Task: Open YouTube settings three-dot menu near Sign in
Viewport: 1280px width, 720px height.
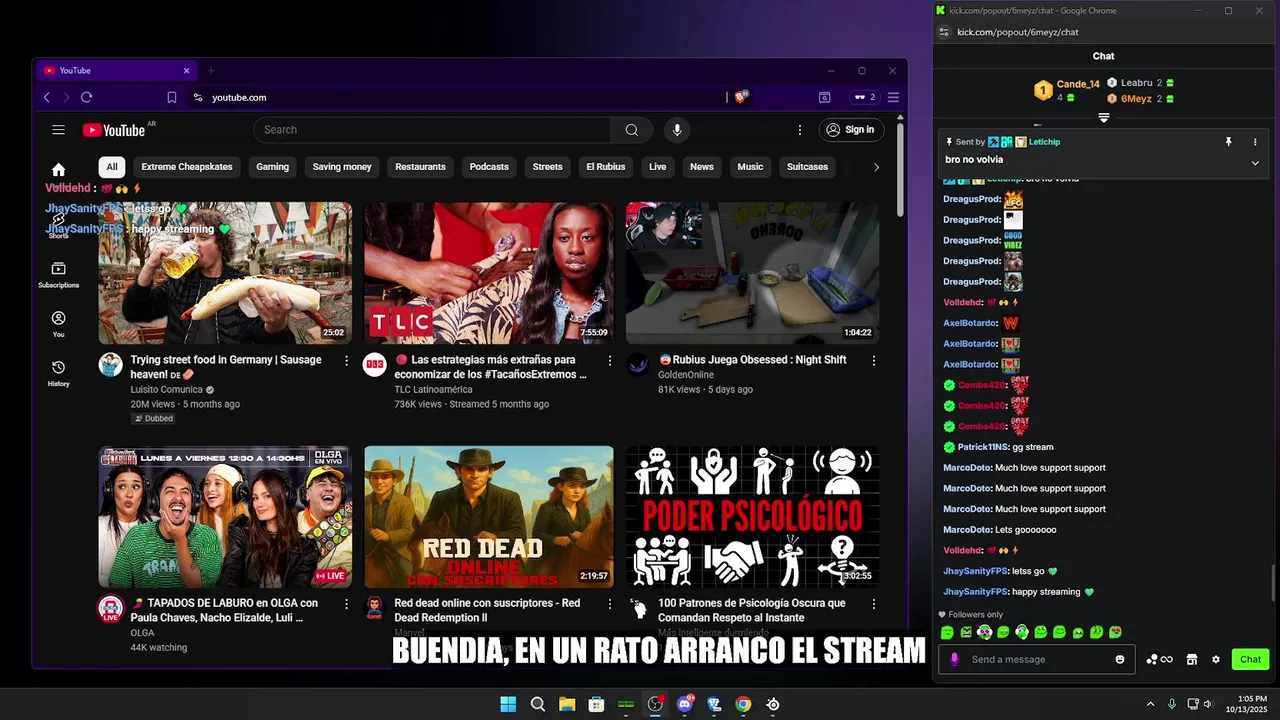Action: point(800,130)
